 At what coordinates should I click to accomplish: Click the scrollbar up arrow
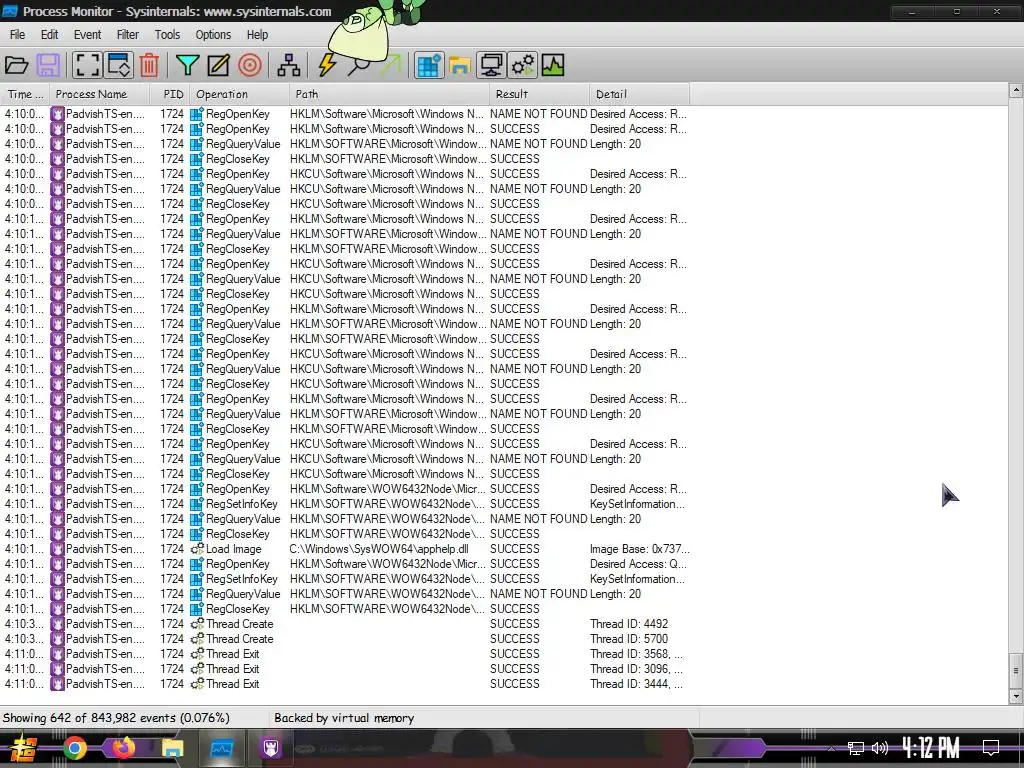coord(1016,91)
